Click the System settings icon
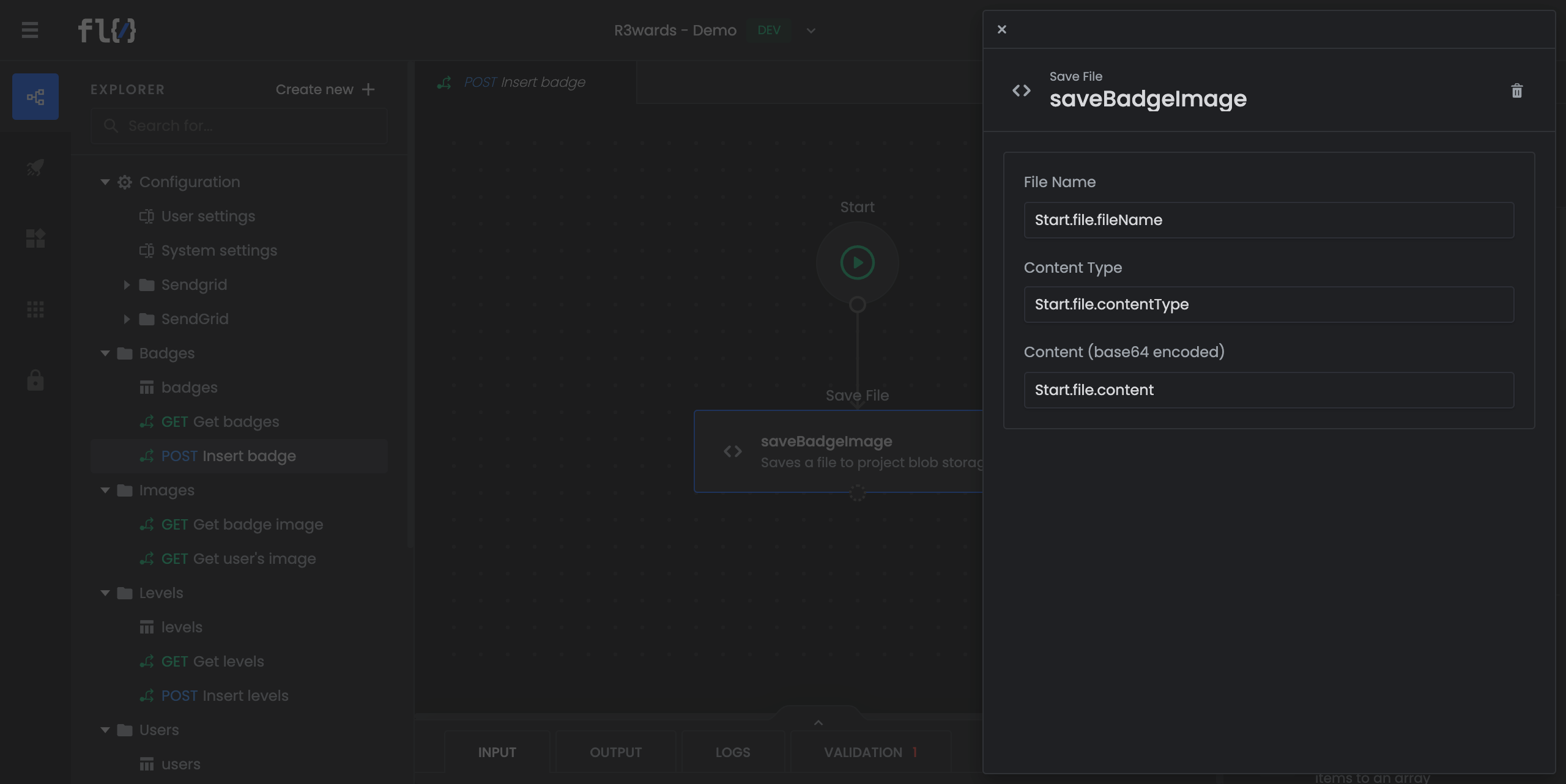Screen dimensions: 1566x784 click(146, 251)
